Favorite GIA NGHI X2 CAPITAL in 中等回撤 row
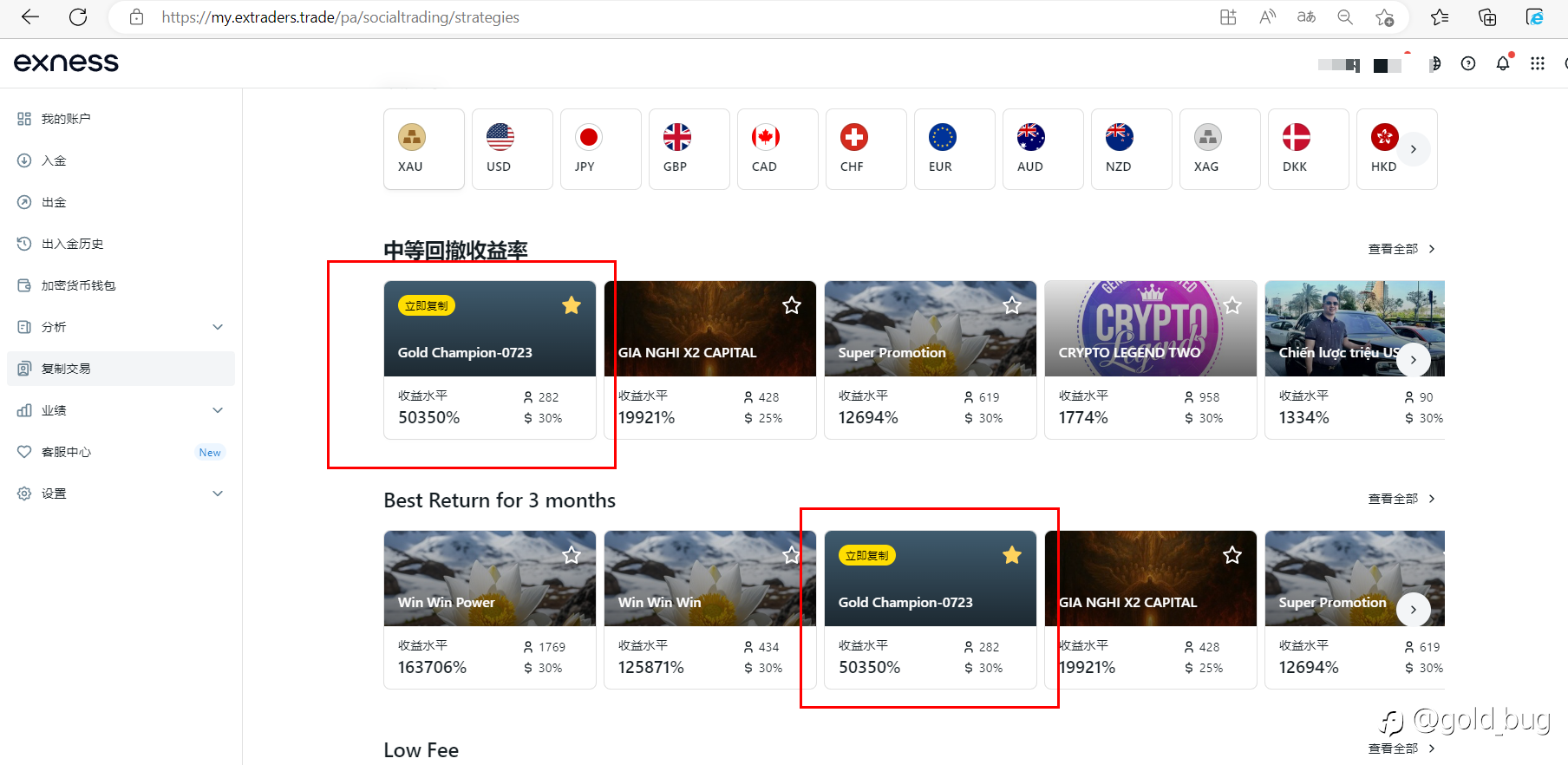 (x=792, y=305)
